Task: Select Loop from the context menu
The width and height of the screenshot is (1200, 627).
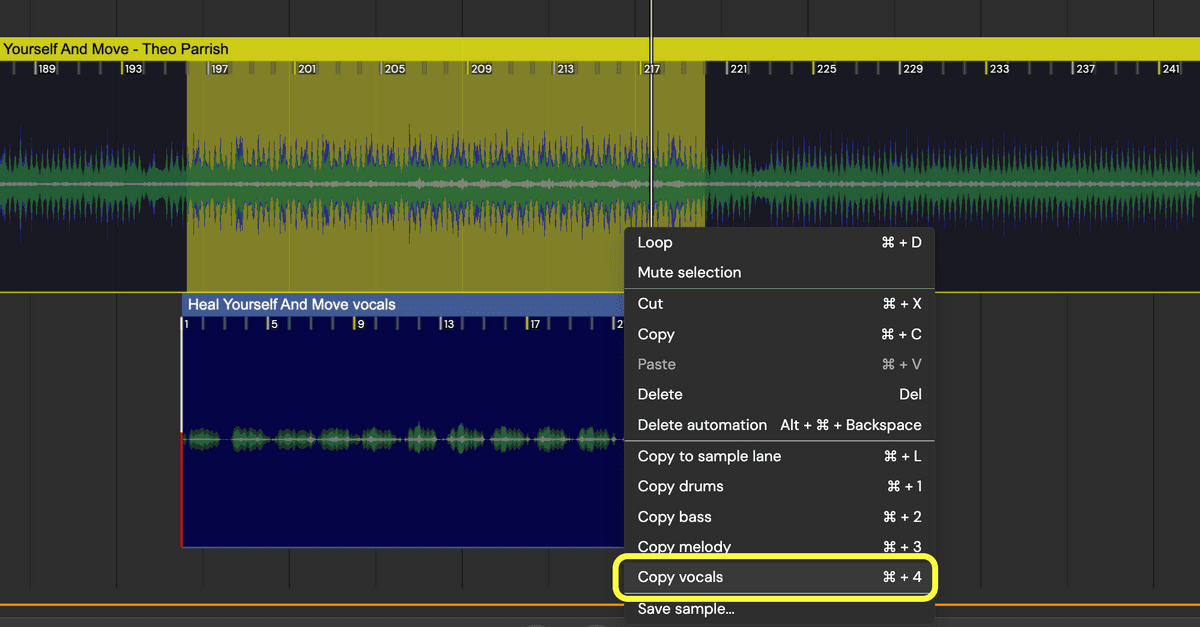Action: (655, 242)
